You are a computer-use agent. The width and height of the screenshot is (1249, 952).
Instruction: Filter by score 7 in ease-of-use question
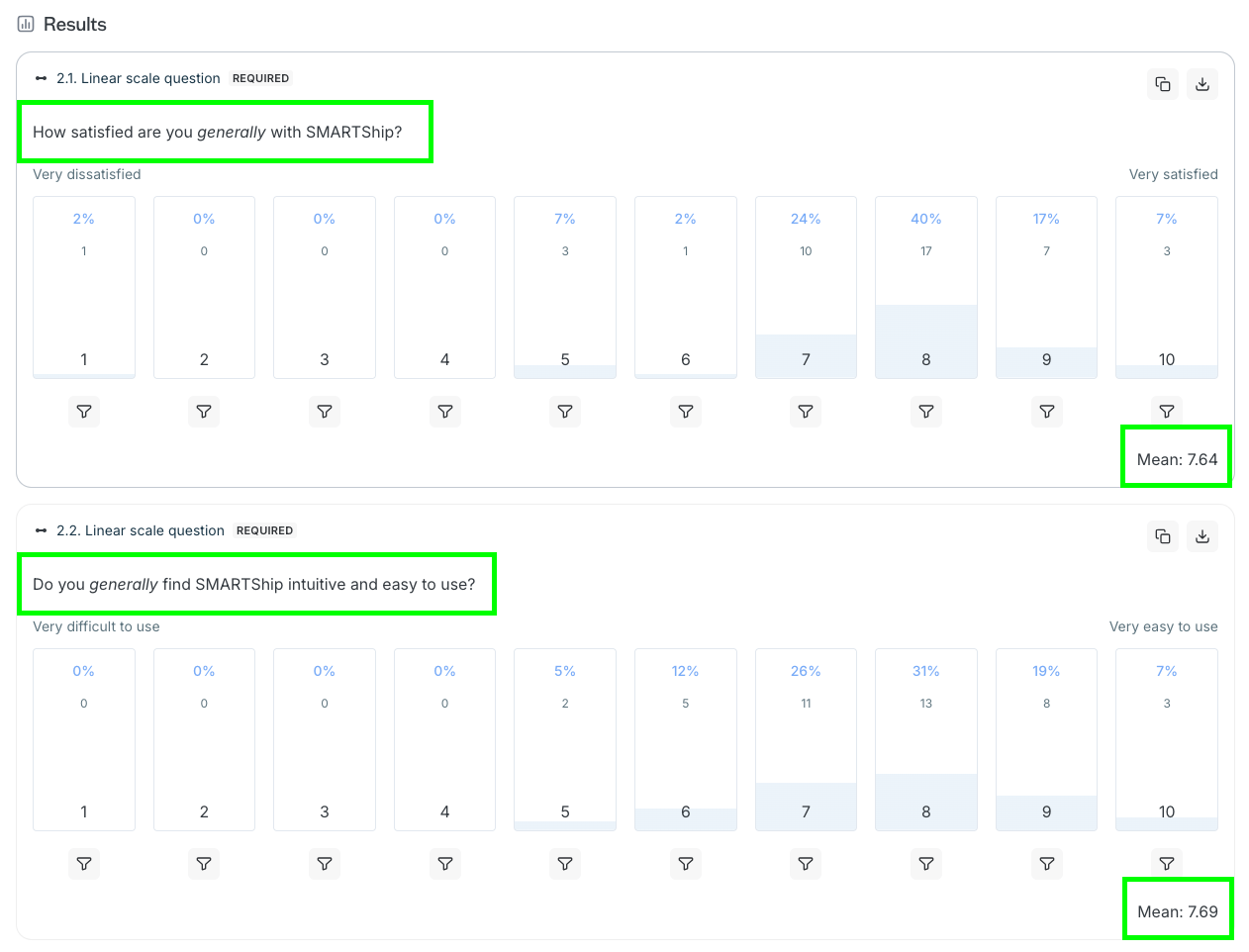[806, 864]
